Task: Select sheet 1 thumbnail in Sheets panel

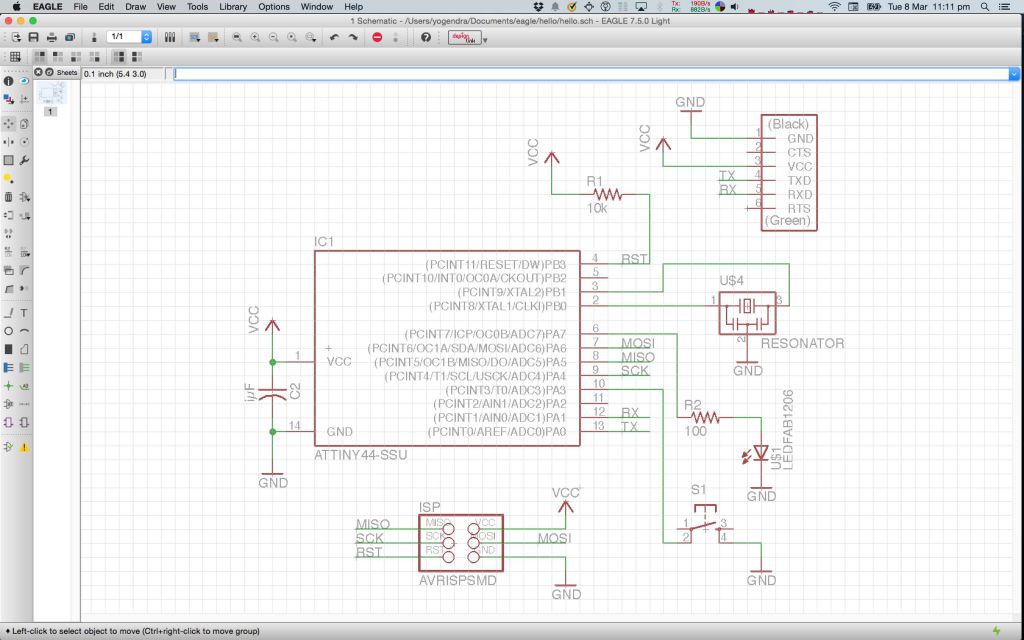Action: 51,94
